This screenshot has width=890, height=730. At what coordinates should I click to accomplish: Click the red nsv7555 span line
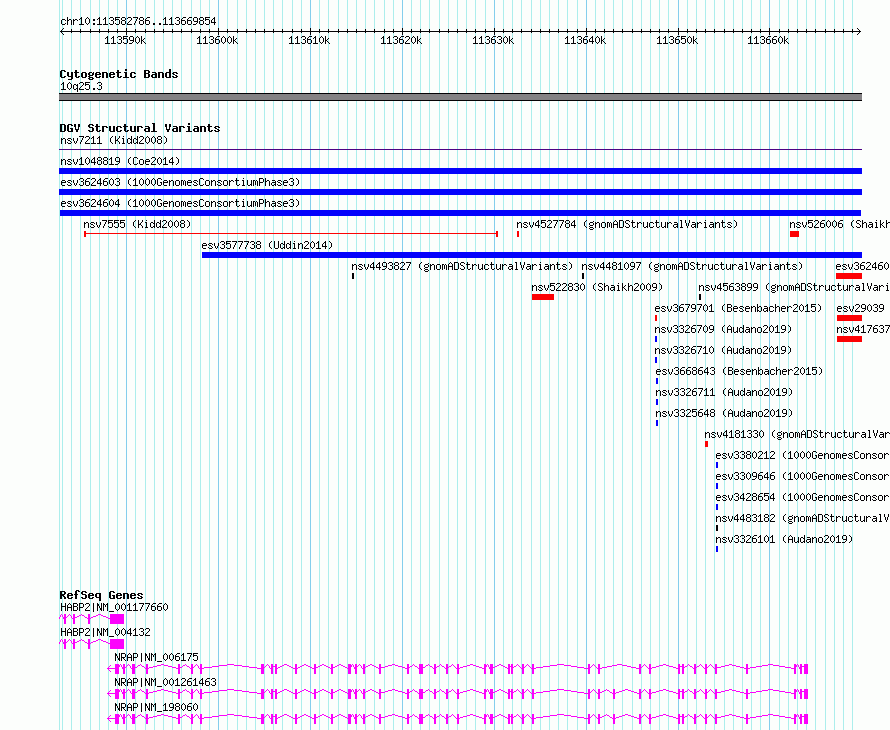(291, 234)
